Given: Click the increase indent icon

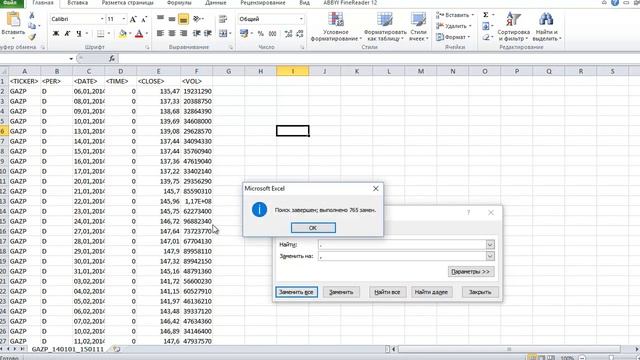Looking at the screenshot, I should (x=208, y=33).
